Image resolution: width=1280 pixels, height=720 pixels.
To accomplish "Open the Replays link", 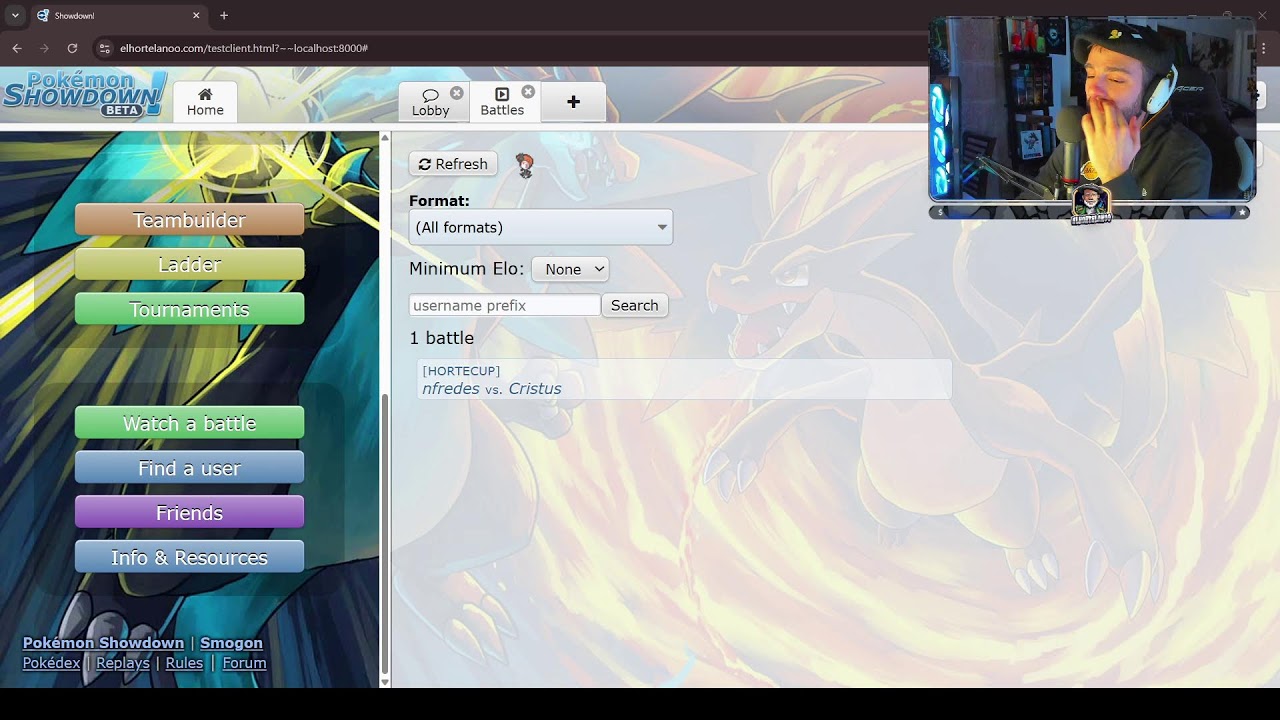I will tap(123, 663).
